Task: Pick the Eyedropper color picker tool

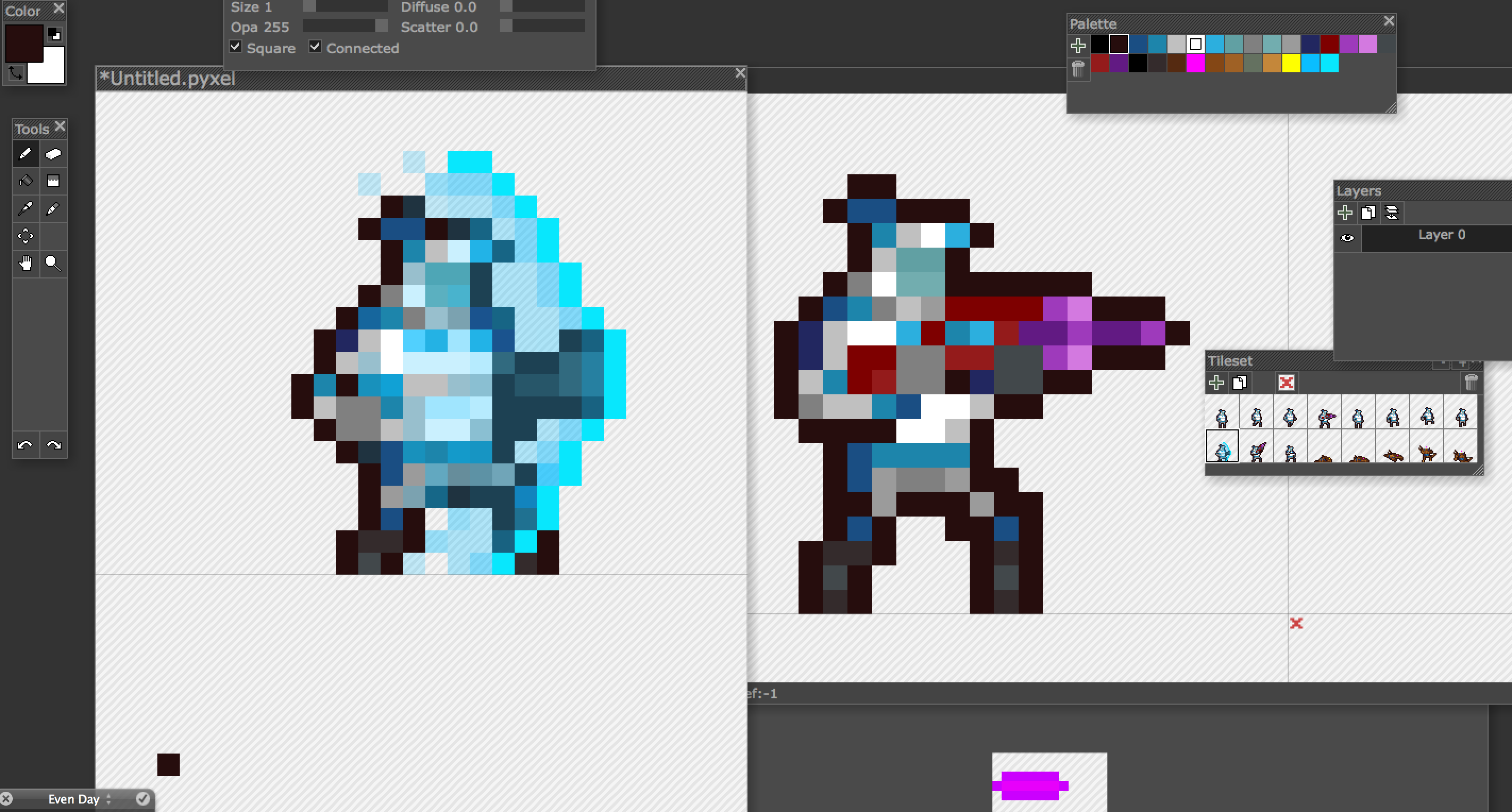Action: pyautogui.click(x=25, y=208)
